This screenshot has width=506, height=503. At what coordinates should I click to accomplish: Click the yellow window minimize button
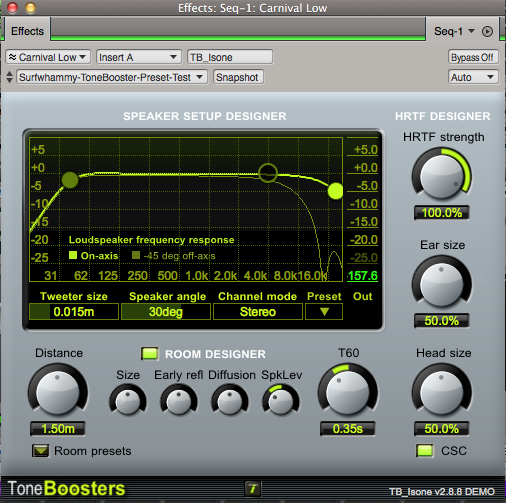click(x=30, y=8)
